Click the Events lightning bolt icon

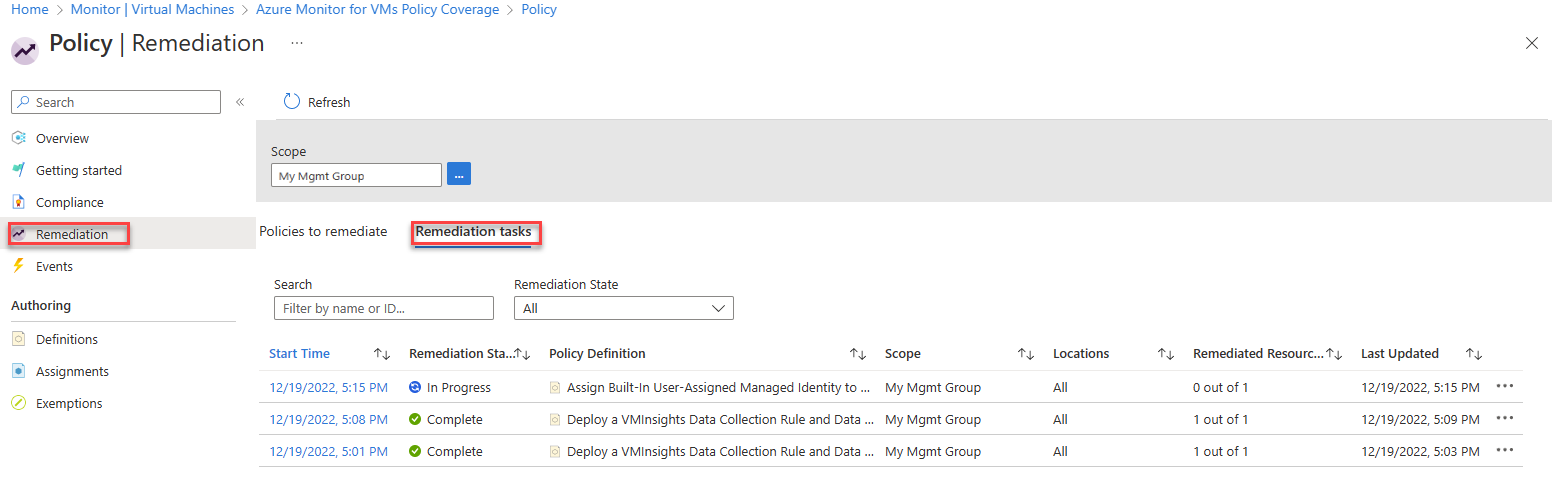[19, 266]
